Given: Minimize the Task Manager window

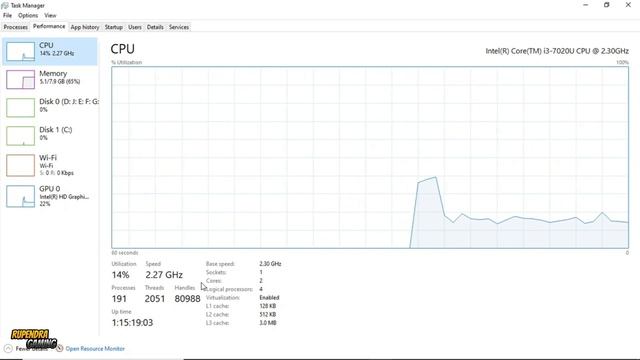Looking at the screenshot, I should pyautogui.click(x=586, y=5).
